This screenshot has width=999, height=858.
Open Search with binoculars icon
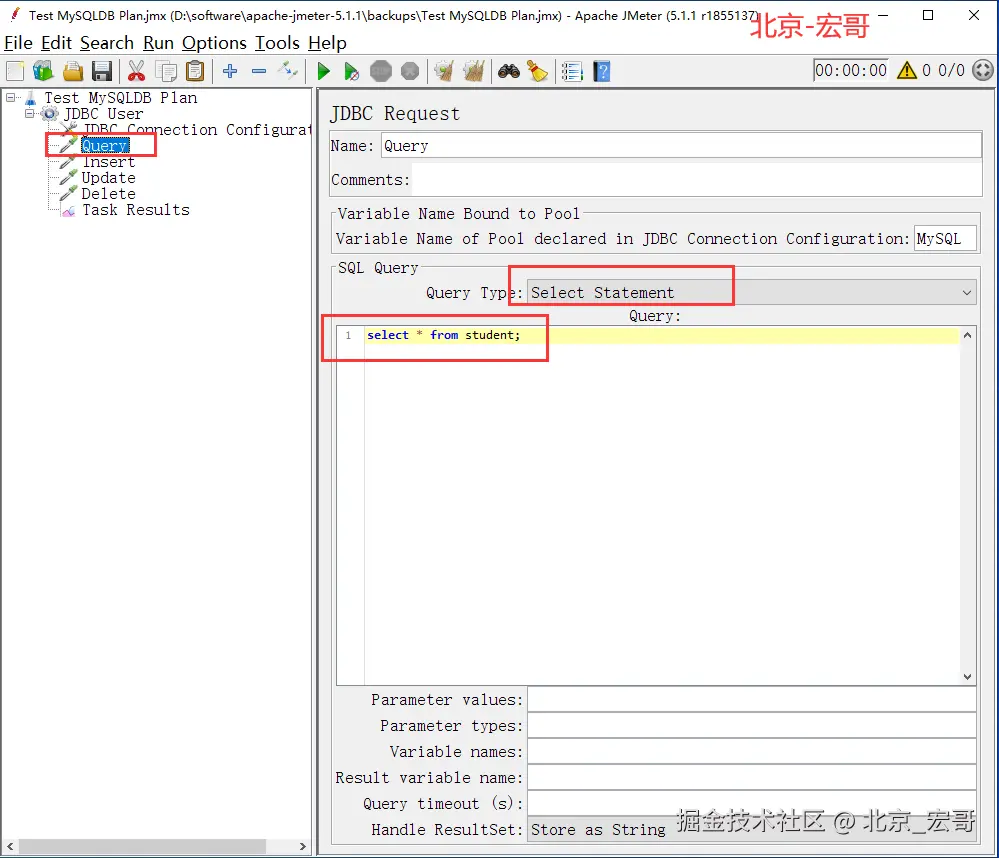pyautogui.click(x=508, y=71)
